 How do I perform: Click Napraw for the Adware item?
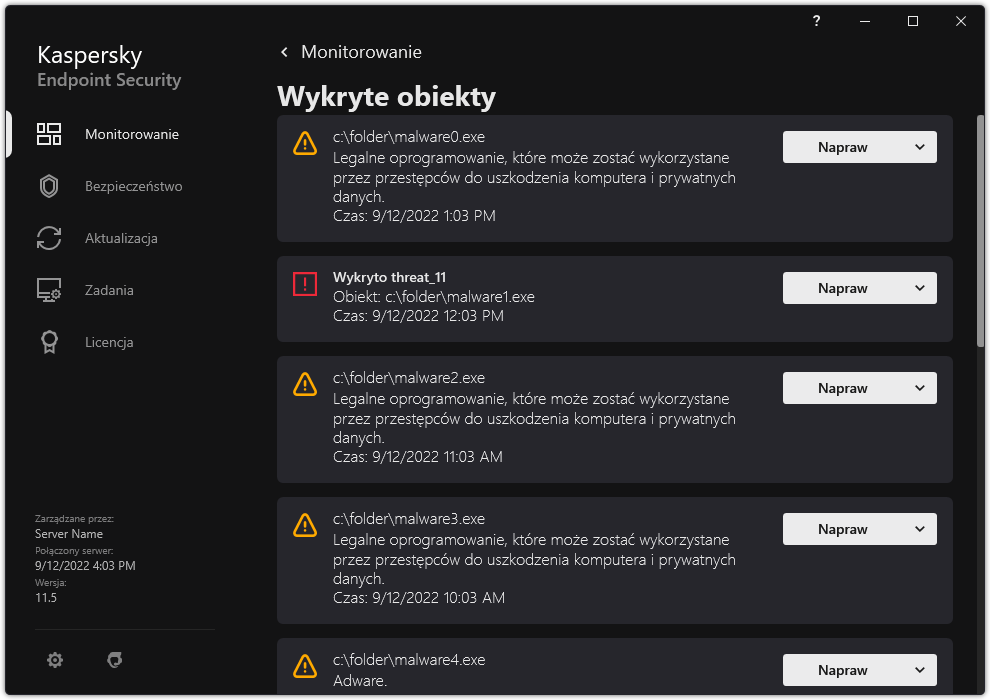[843, 669]
